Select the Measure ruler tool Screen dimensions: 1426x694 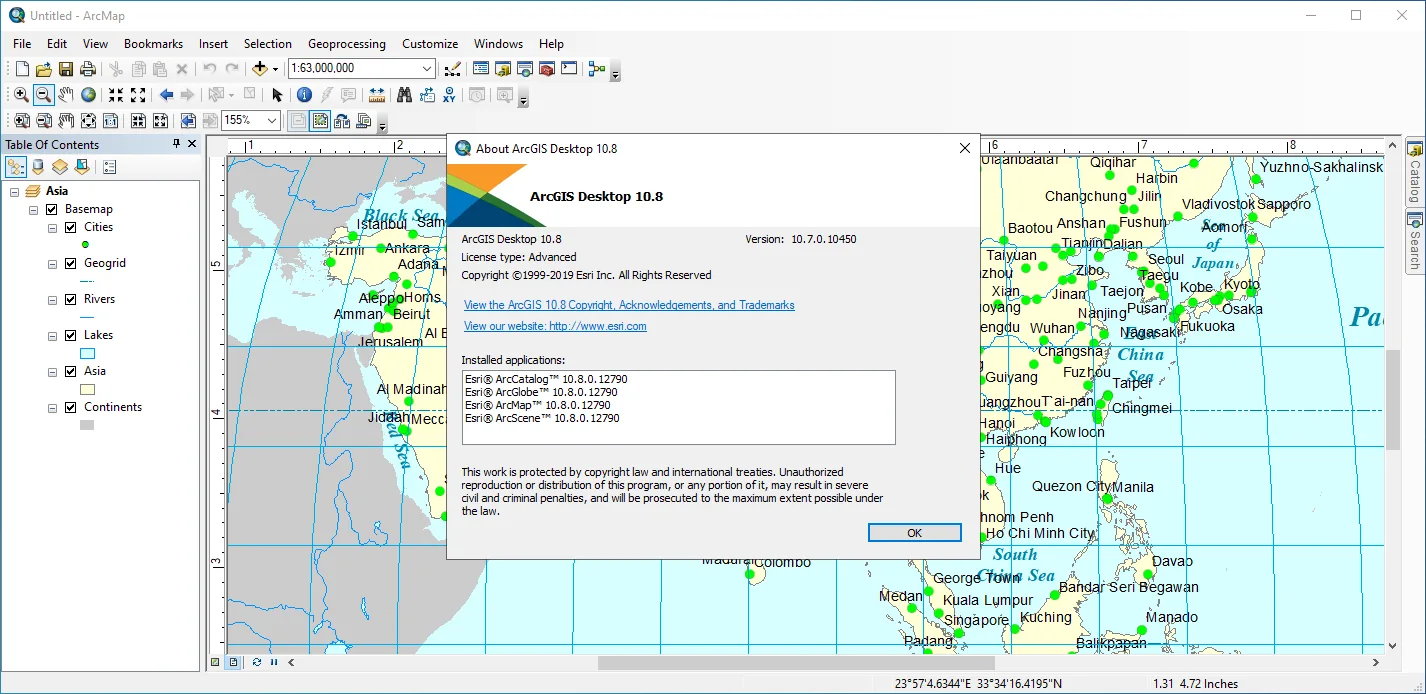pos(377,95)
